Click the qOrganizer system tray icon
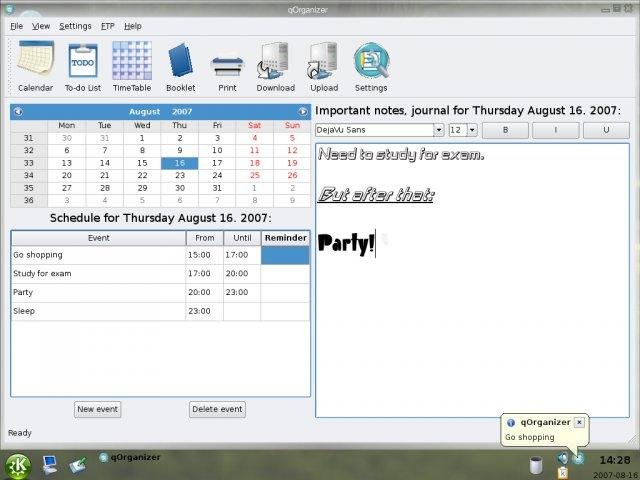This screenshot has width=640, height=480. (x=578, y=459)
